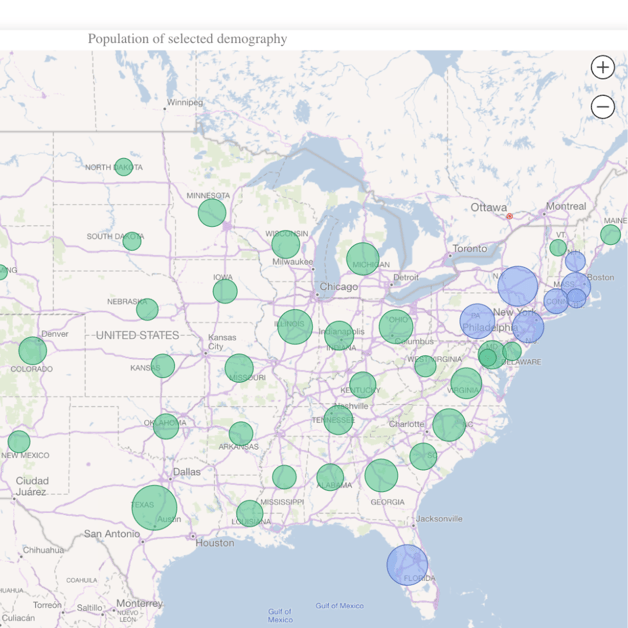This screenshot has width=628, height=628.
Task: Click the Chicago city label
Action: click(338, 287)
